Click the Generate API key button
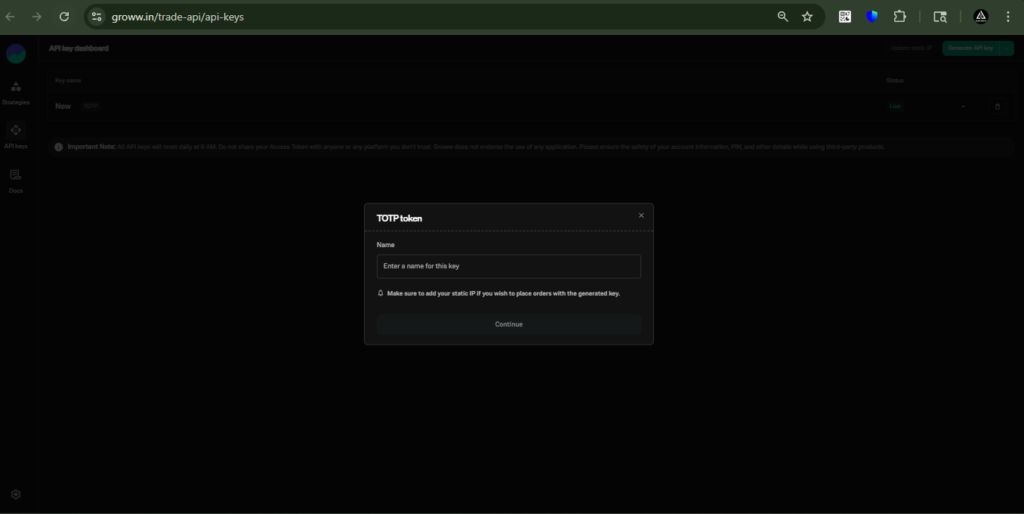1024x514 pixels. pyautogui.click(x=970, y=48)
